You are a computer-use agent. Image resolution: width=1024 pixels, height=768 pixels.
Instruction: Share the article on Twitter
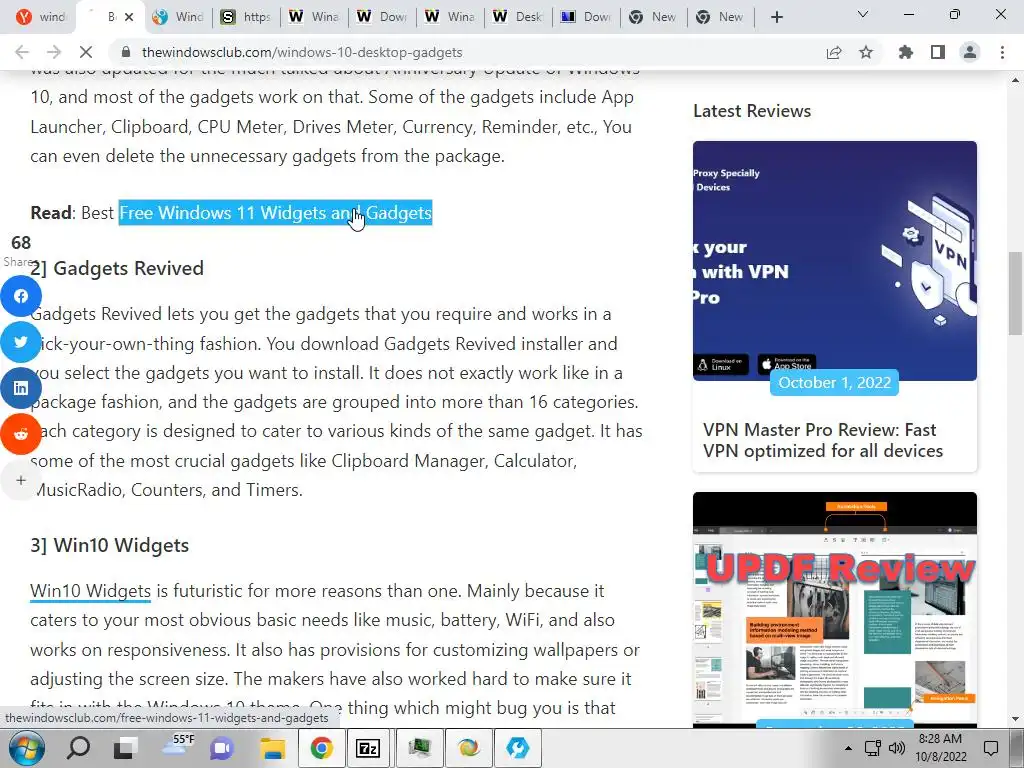(21, 342)
